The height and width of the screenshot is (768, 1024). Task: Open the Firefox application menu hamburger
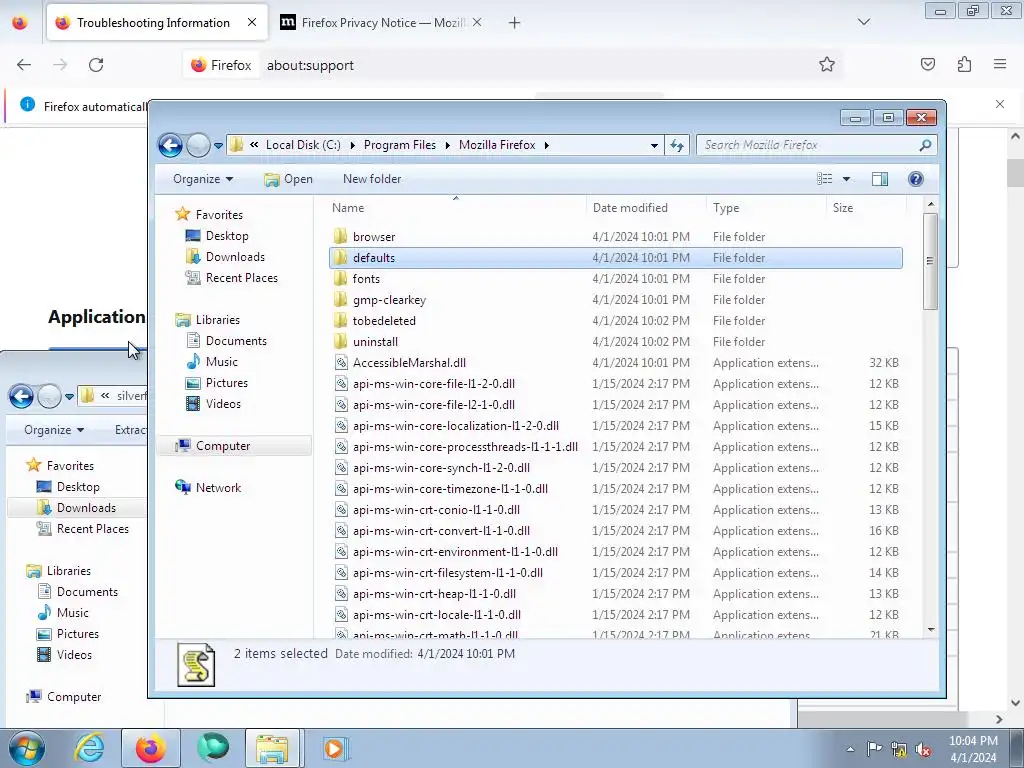(1000, 64)
